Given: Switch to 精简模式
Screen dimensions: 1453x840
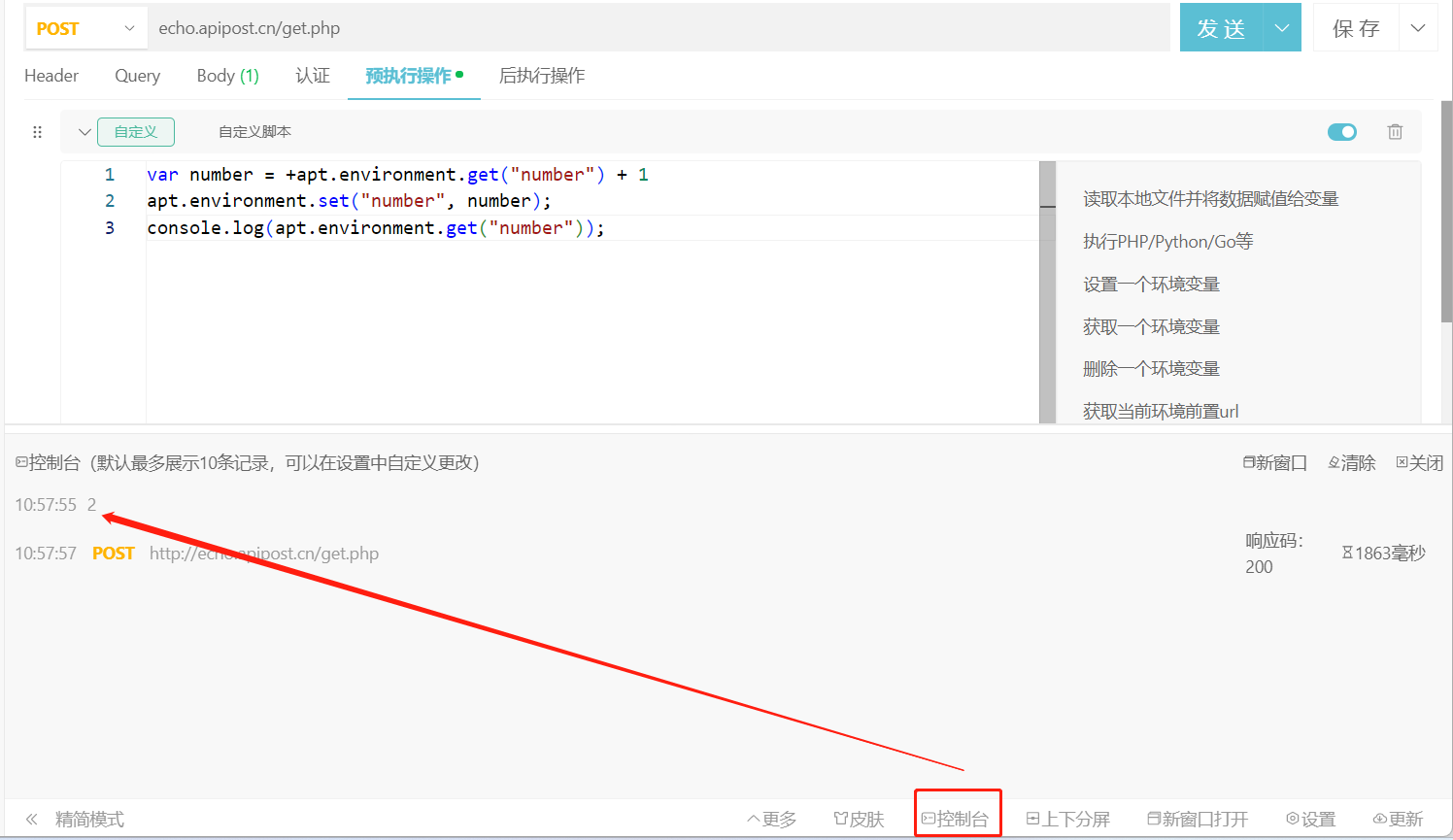Looking at the screenshot, I should 89,820.
